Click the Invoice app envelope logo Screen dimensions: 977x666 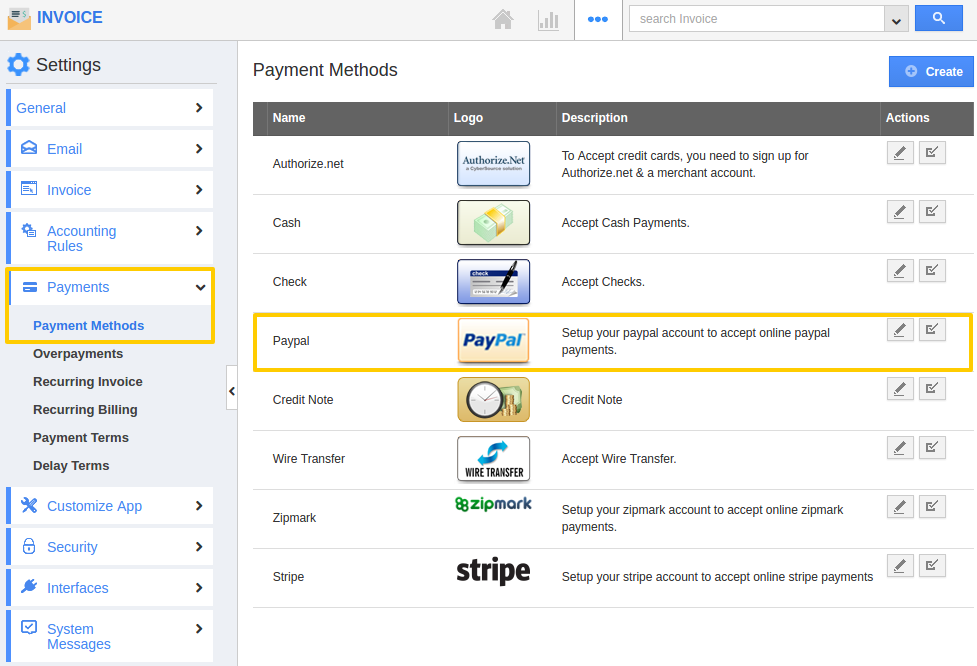[x=19, y=19]
